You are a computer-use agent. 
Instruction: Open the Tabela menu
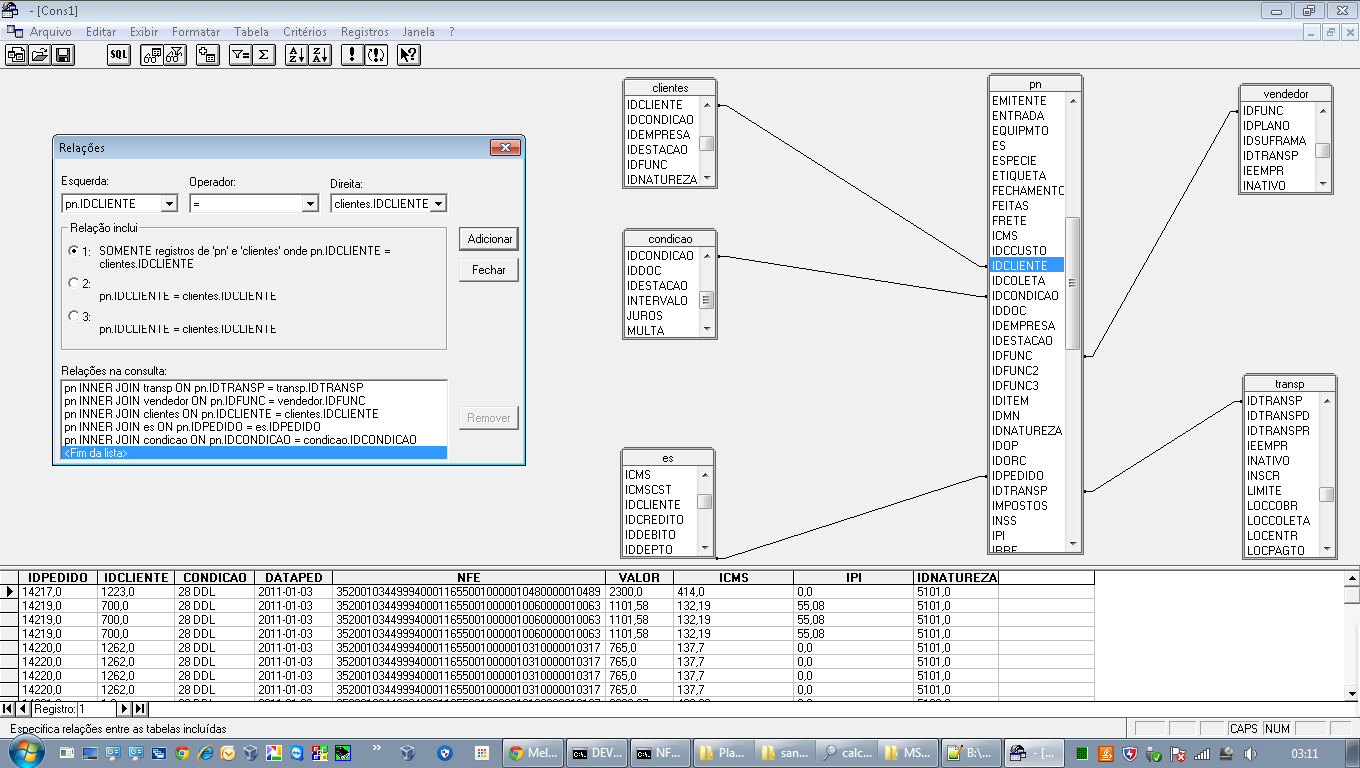click(251, 32)
